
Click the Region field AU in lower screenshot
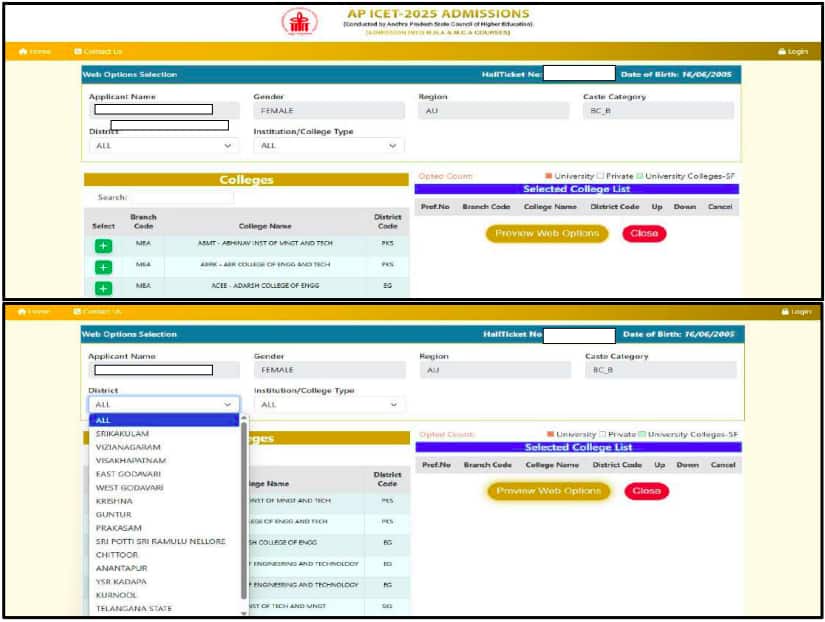coord(495,370)
